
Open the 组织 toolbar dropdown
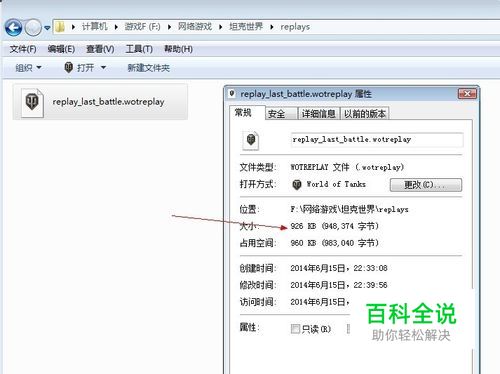[x=28, y=68]
